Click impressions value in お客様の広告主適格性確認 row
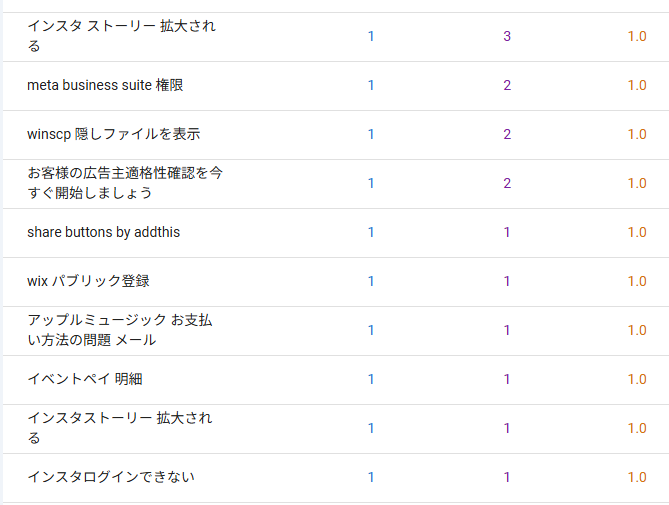Image resolution: width=669 pixels, height=505 pixels. (507, 184)
